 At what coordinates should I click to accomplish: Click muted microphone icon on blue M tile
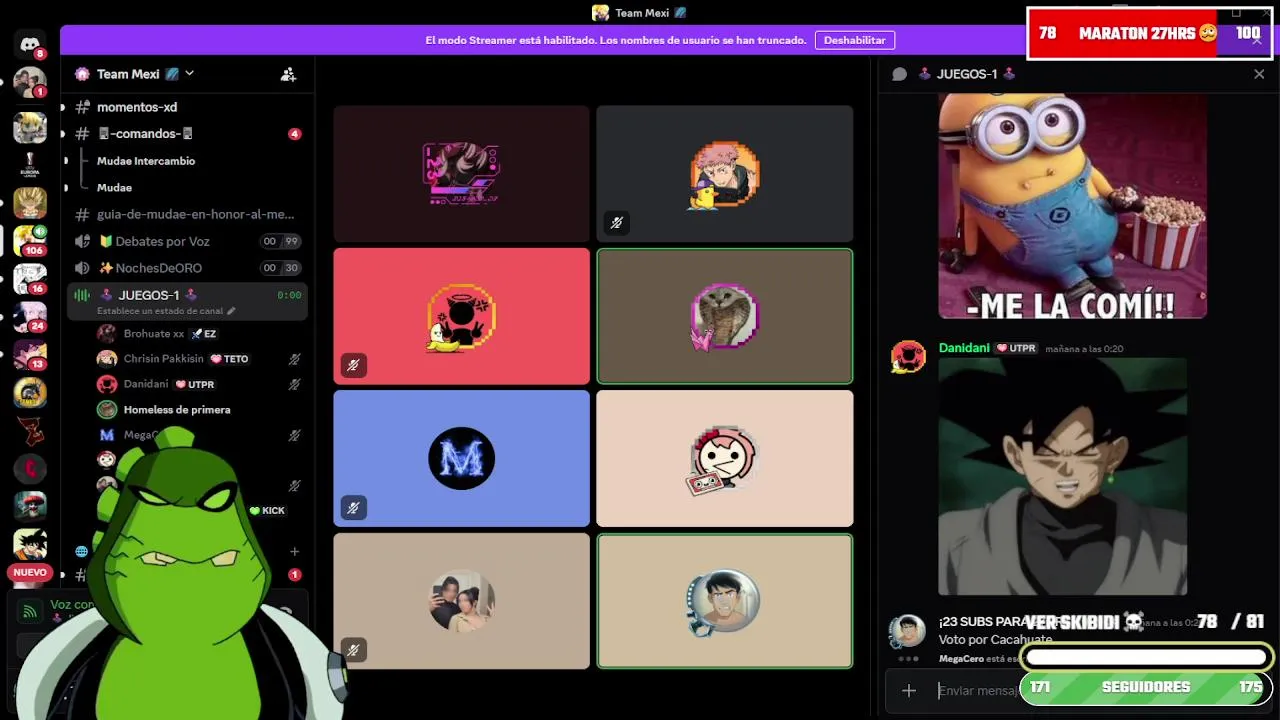pos(353,508)
